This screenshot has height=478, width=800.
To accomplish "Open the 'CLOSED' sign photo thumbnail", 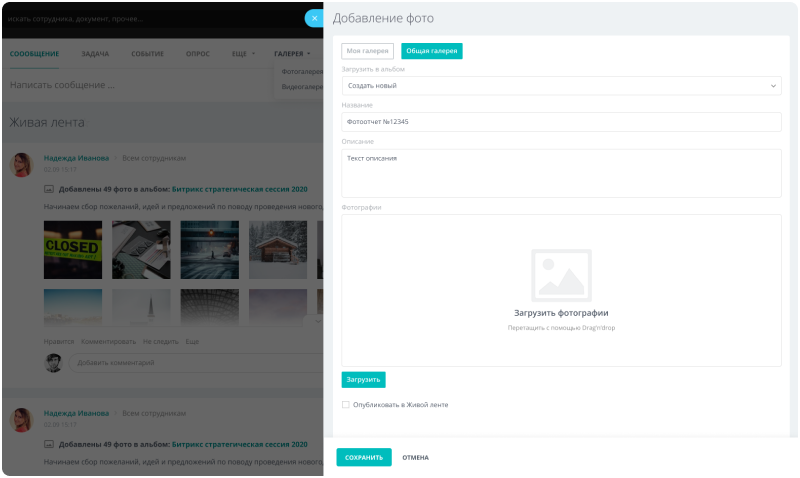I will (73, 250).
